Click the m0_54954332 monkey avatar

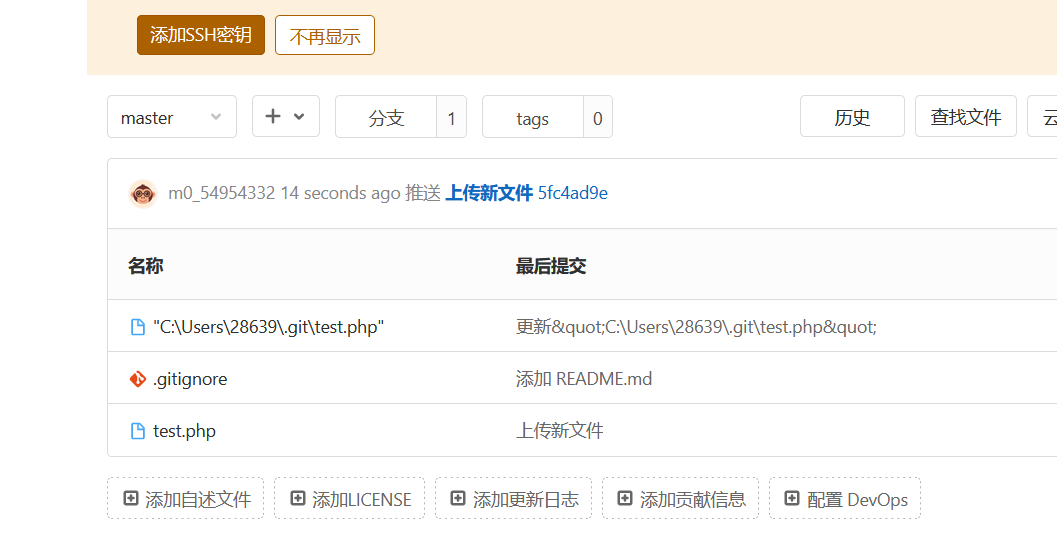[143, 194]
